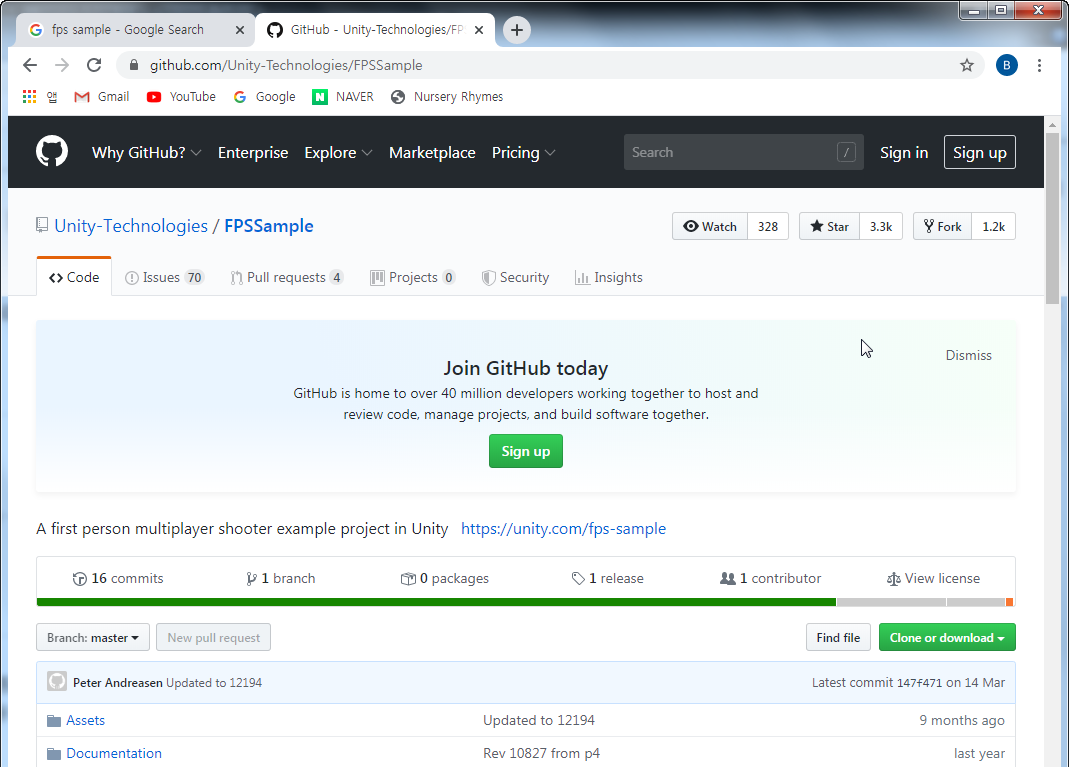View the 1 release page
This screenshot has height=767, width=1069.
click(x=607, y=578)
